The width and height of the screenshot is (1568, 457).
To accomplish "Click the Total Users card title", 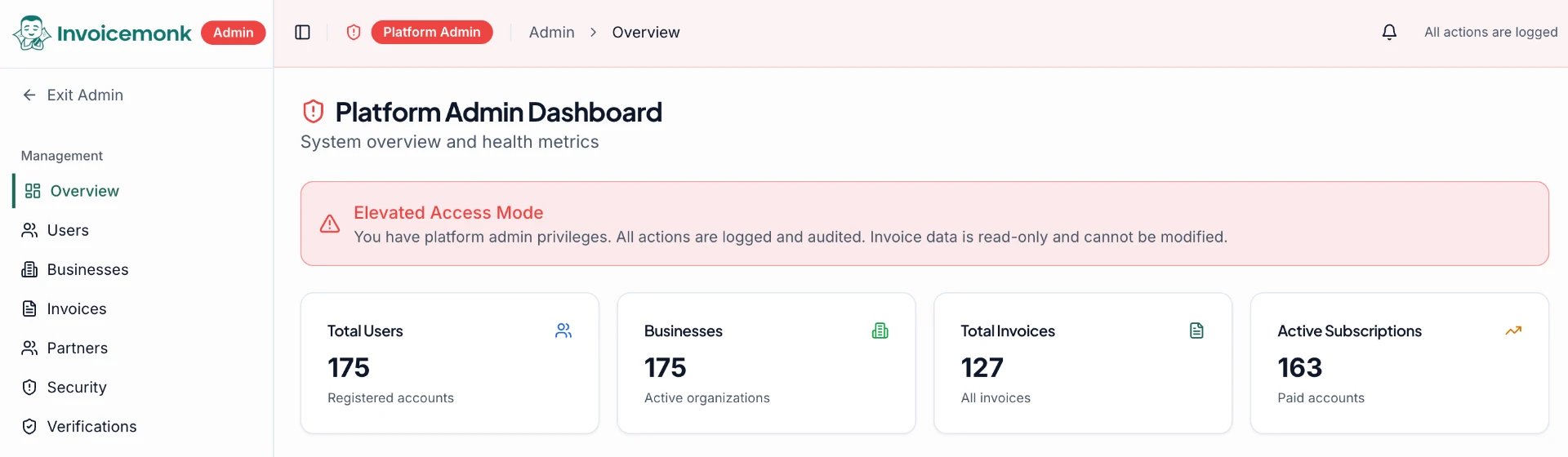I will [x=365, y=331].
